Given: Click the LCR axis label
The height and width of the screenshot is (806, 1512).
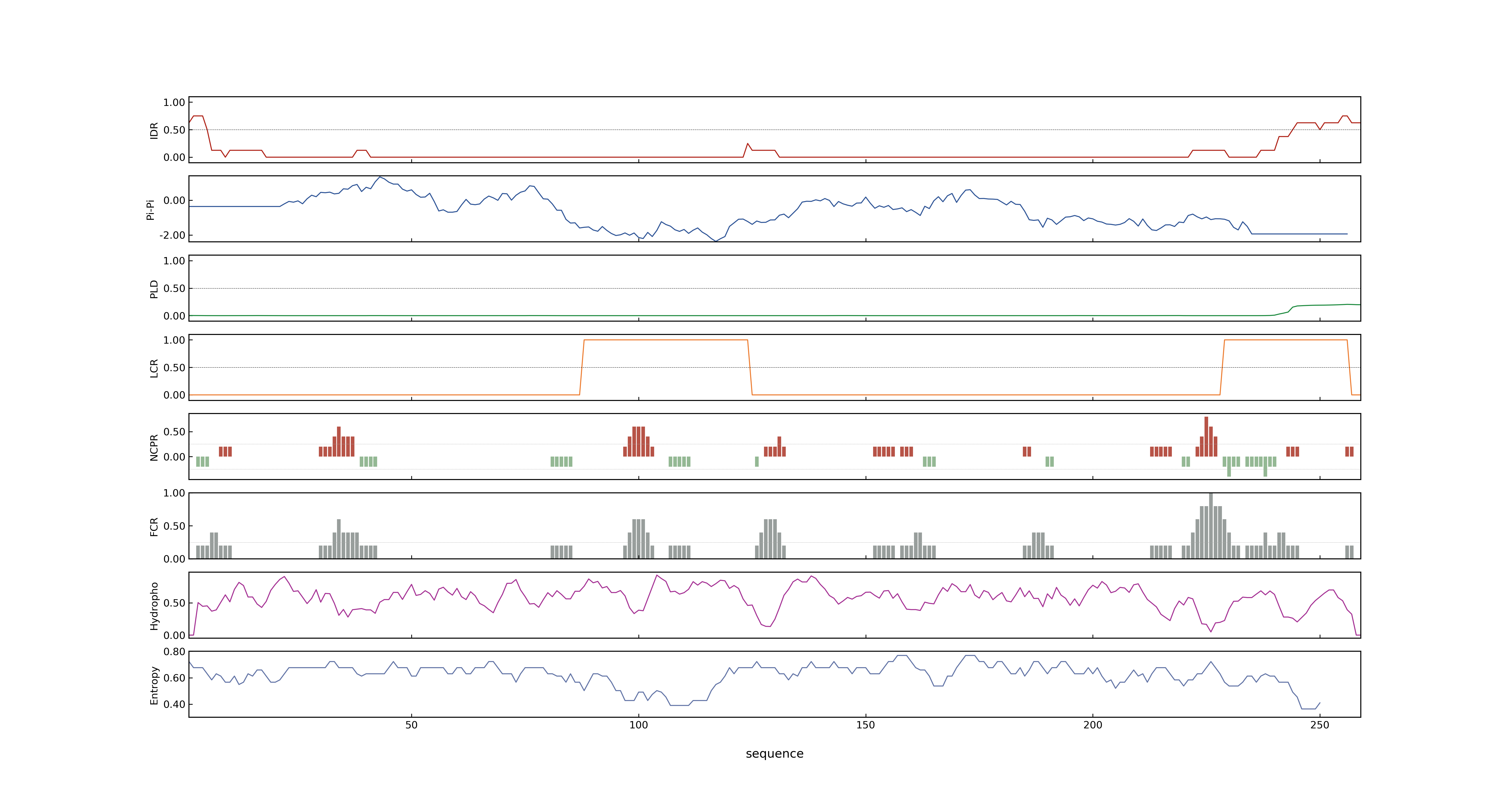Looking at the screenshot, I should 154,368.
